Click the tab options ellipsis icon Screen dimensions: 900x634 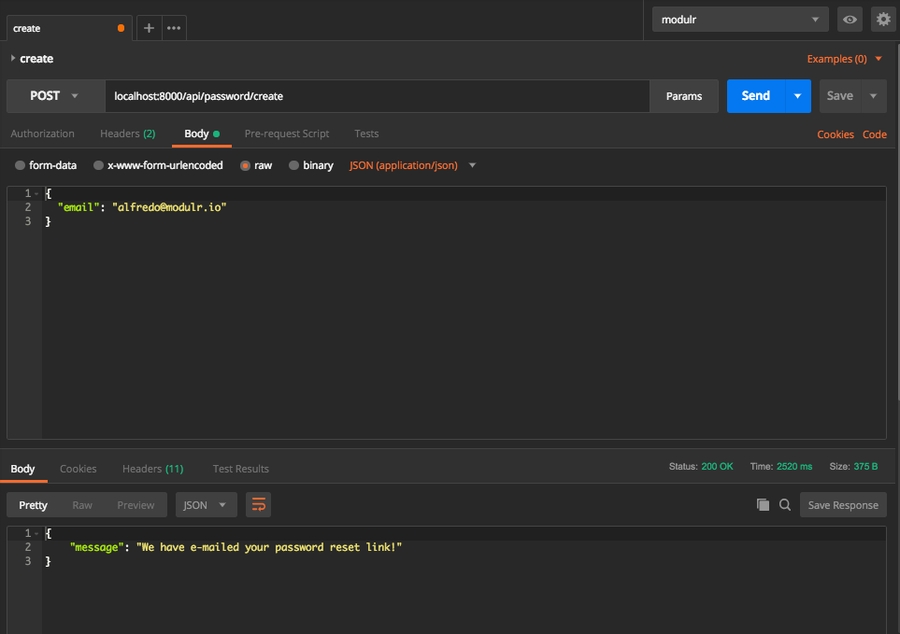(174, 28)
